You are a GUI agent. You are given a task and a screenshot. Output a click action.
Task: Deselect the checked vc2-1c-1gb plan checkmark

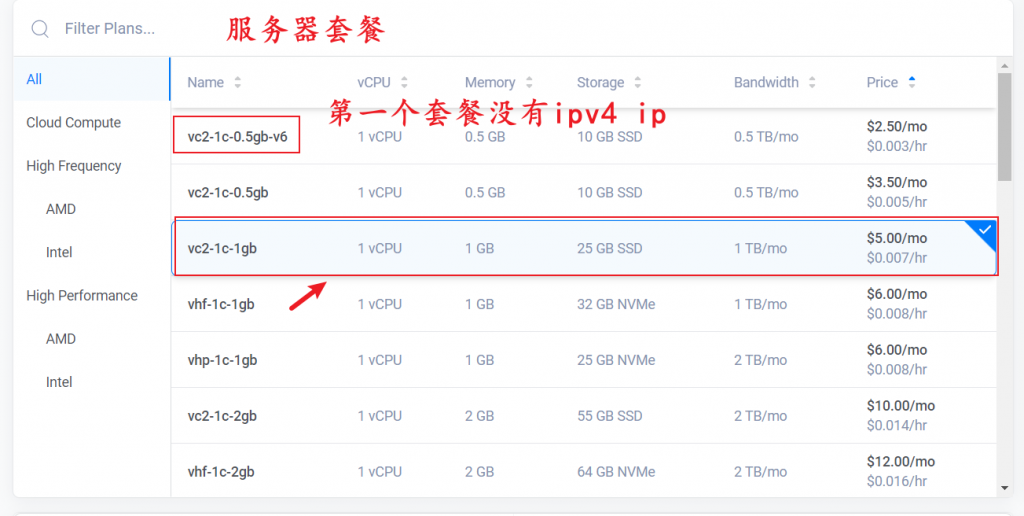984,231
